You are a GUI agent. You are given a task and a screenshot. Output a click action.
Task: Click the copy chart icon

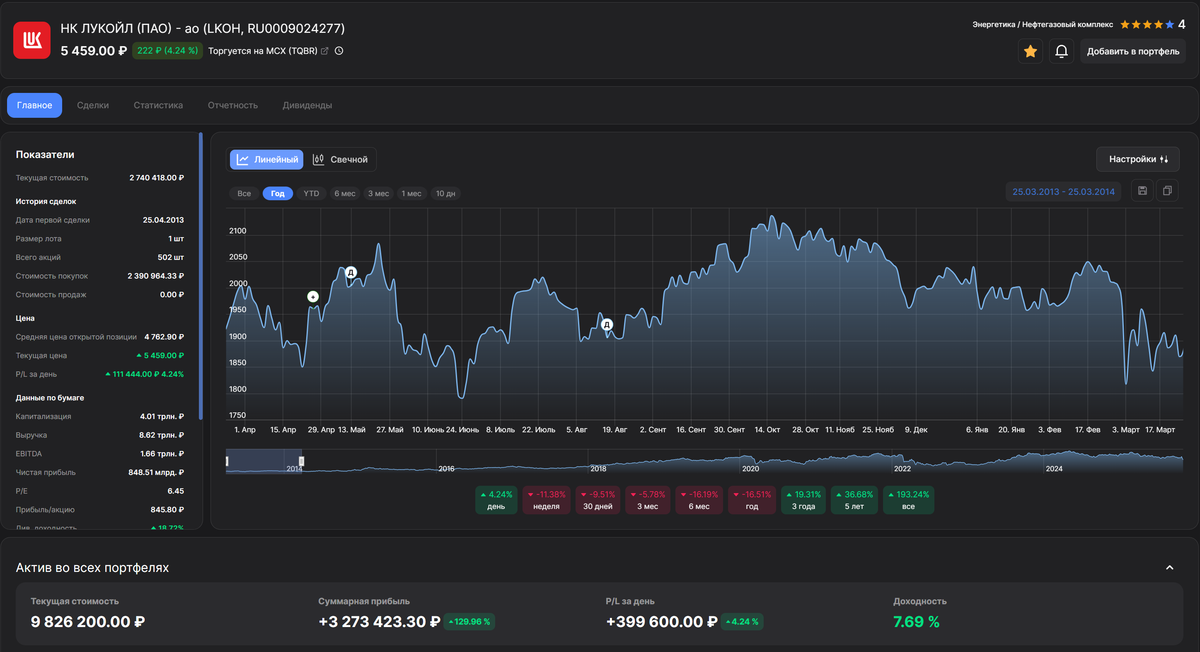[x=1167, y=191]
